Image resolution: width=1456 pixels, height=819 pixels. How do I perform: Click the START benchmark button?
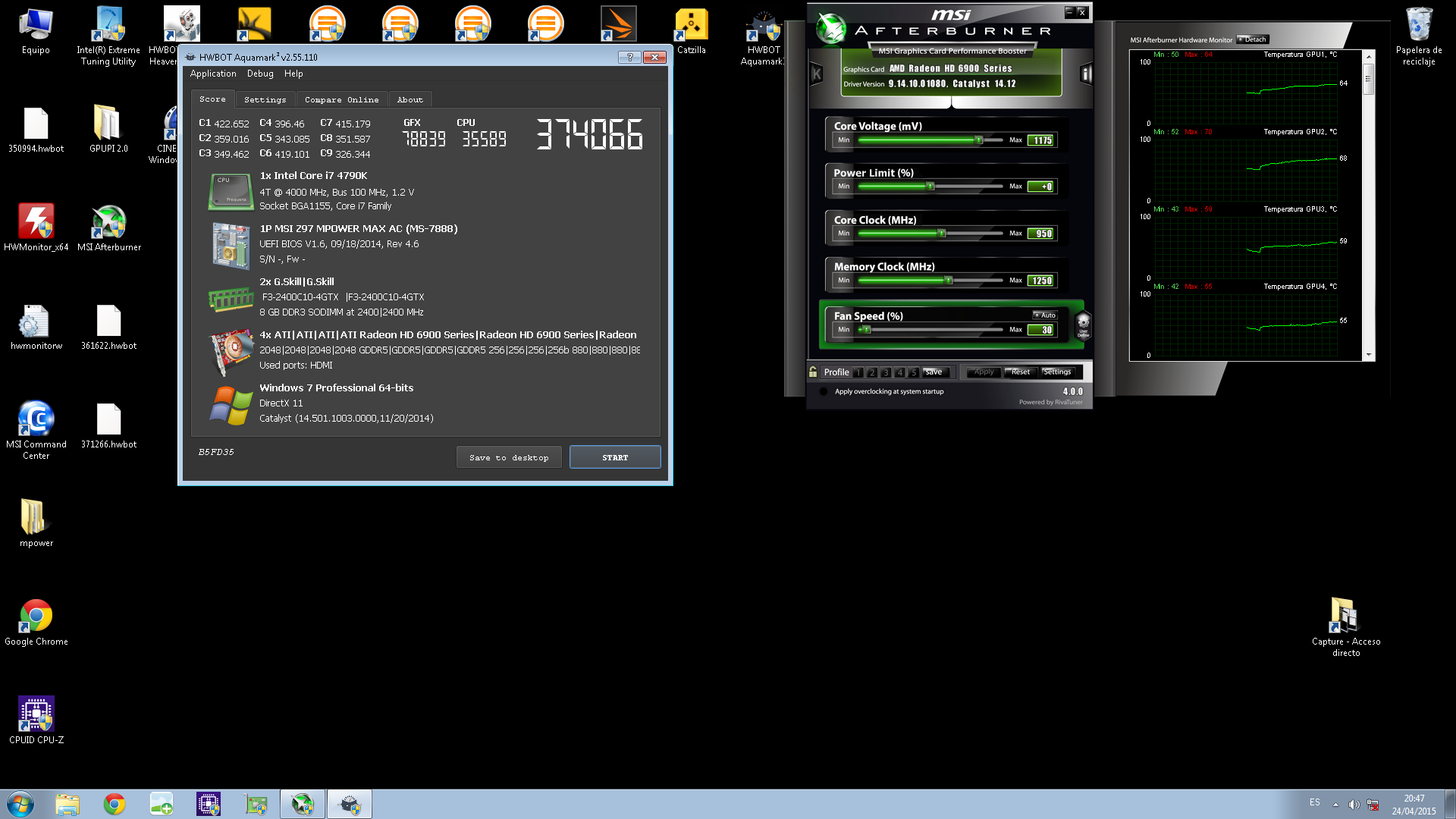pos(615,457)
